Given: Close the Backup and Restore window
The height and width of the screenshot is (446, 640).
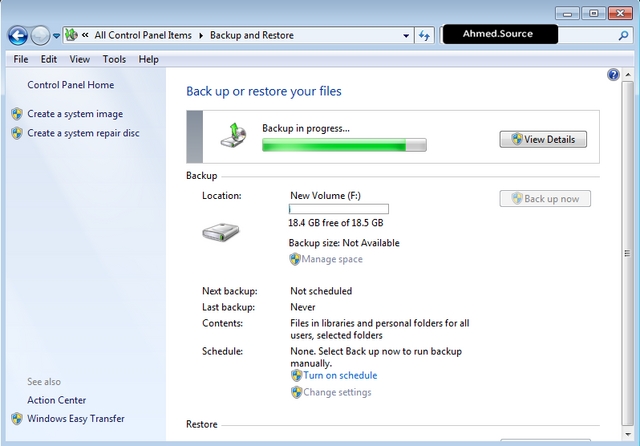Looking at the screenshot, I should point(620,13).
